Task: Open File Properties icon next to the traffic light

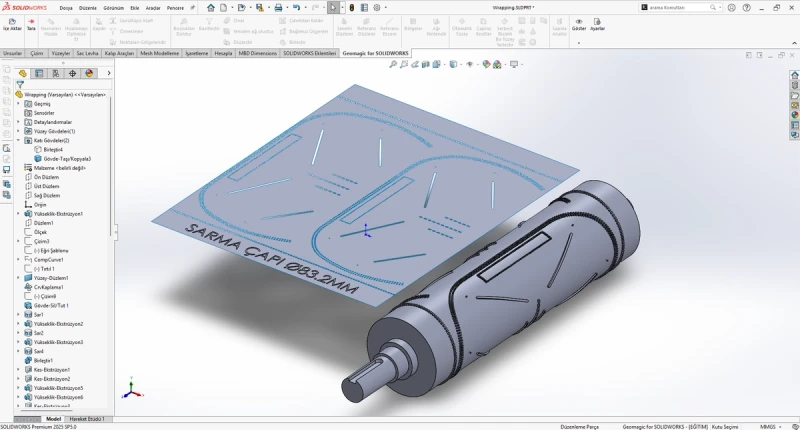Action: pos(364,8)
